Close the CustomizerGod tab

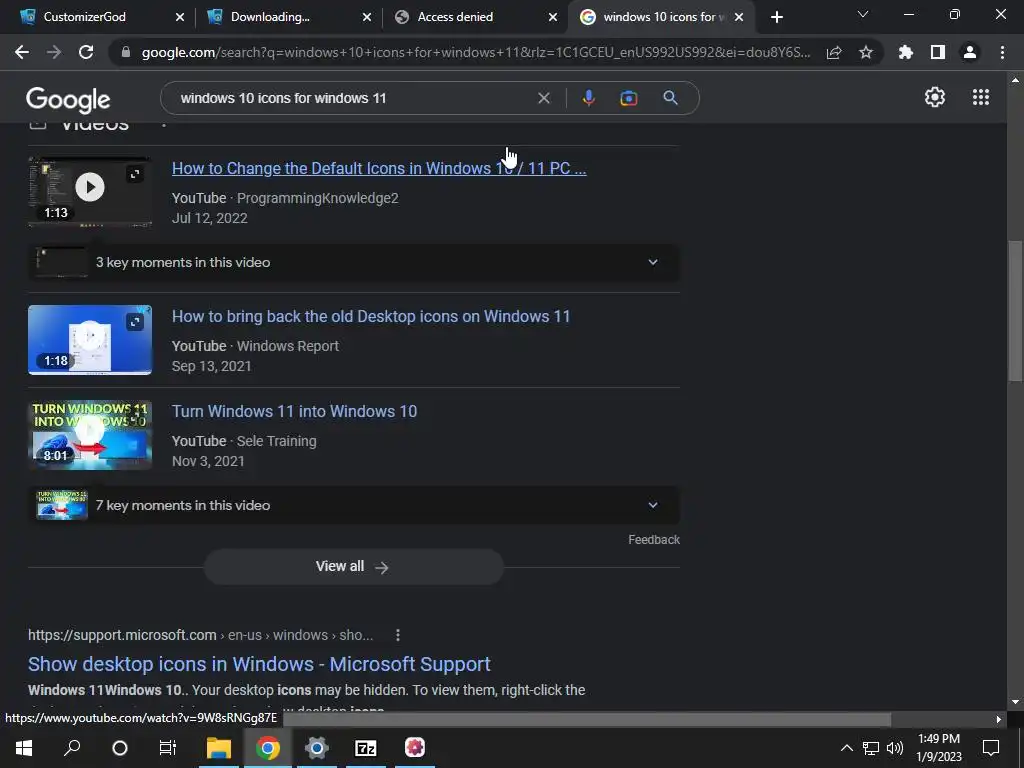[180, 17]
